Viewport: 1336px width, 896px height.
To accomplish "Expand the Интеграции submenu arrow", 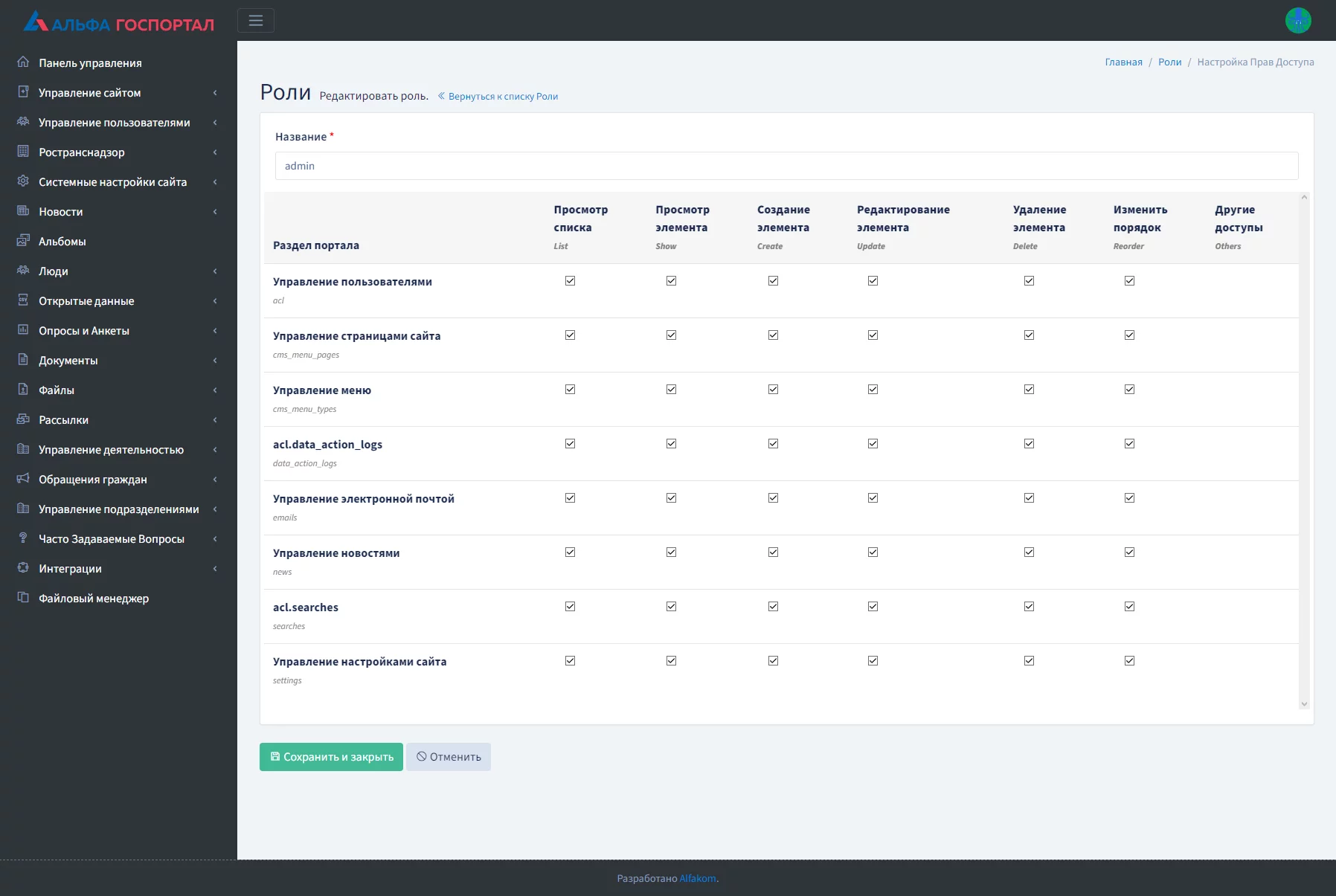I will 215,569.
